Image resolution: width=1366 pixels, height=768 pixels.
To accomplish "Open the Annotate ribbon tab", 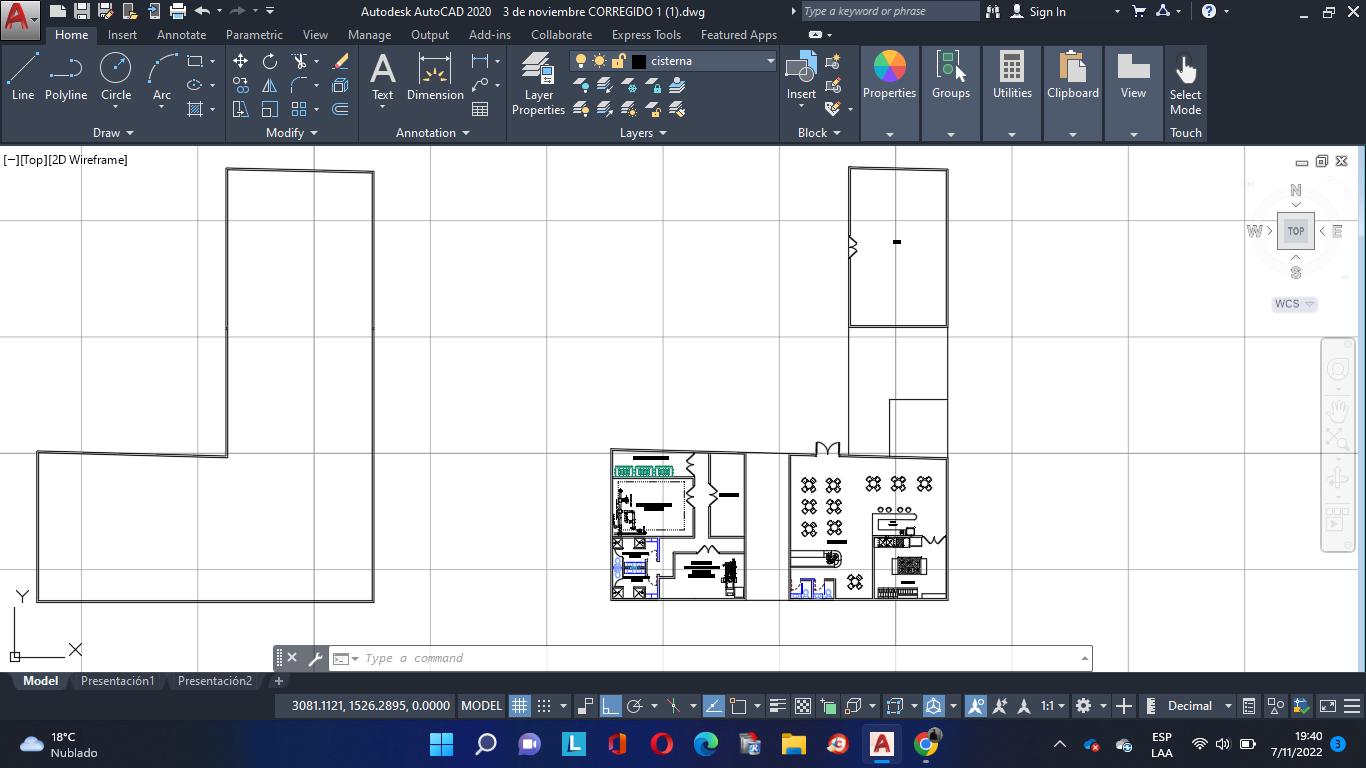I will 181,35.
